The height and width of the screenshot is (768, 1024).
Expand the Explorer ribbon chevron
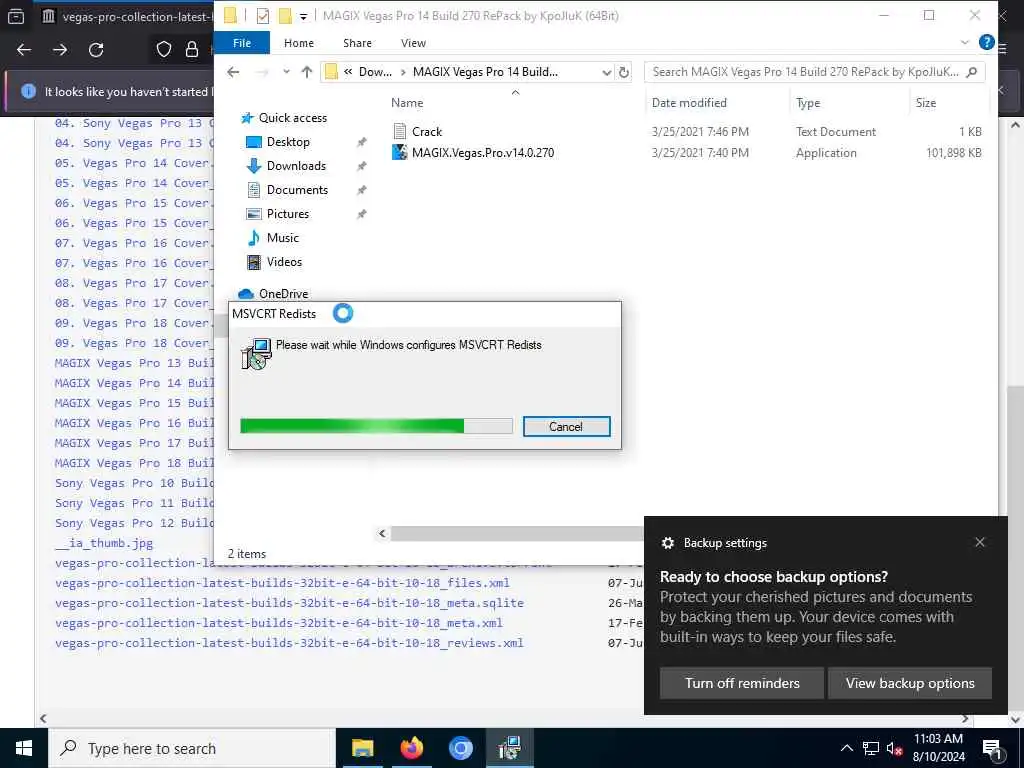coord(965,43)
